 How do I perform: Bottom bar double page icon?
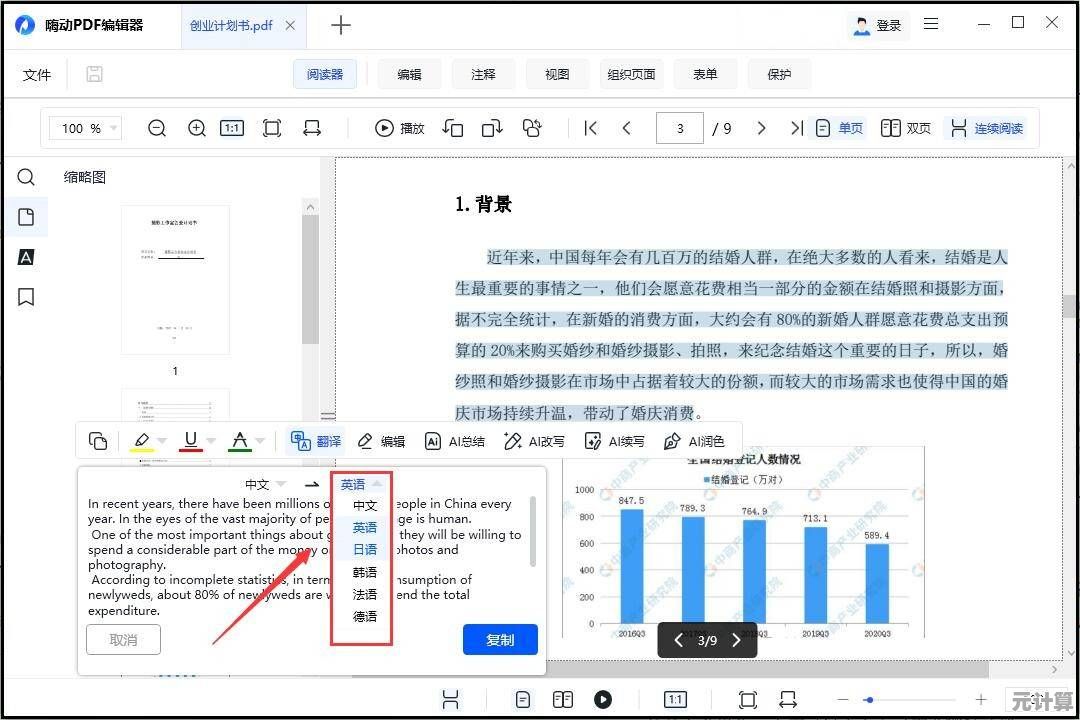[563, 699]
